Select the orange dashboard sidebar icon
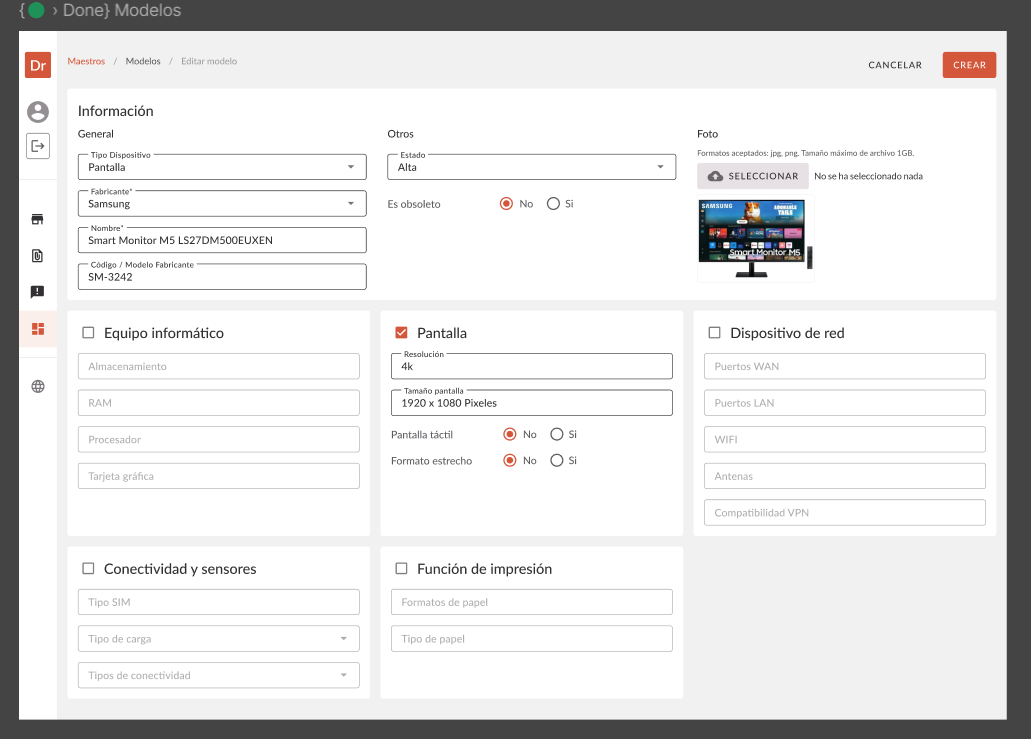1031x739 pixels. tap(38, 329)
